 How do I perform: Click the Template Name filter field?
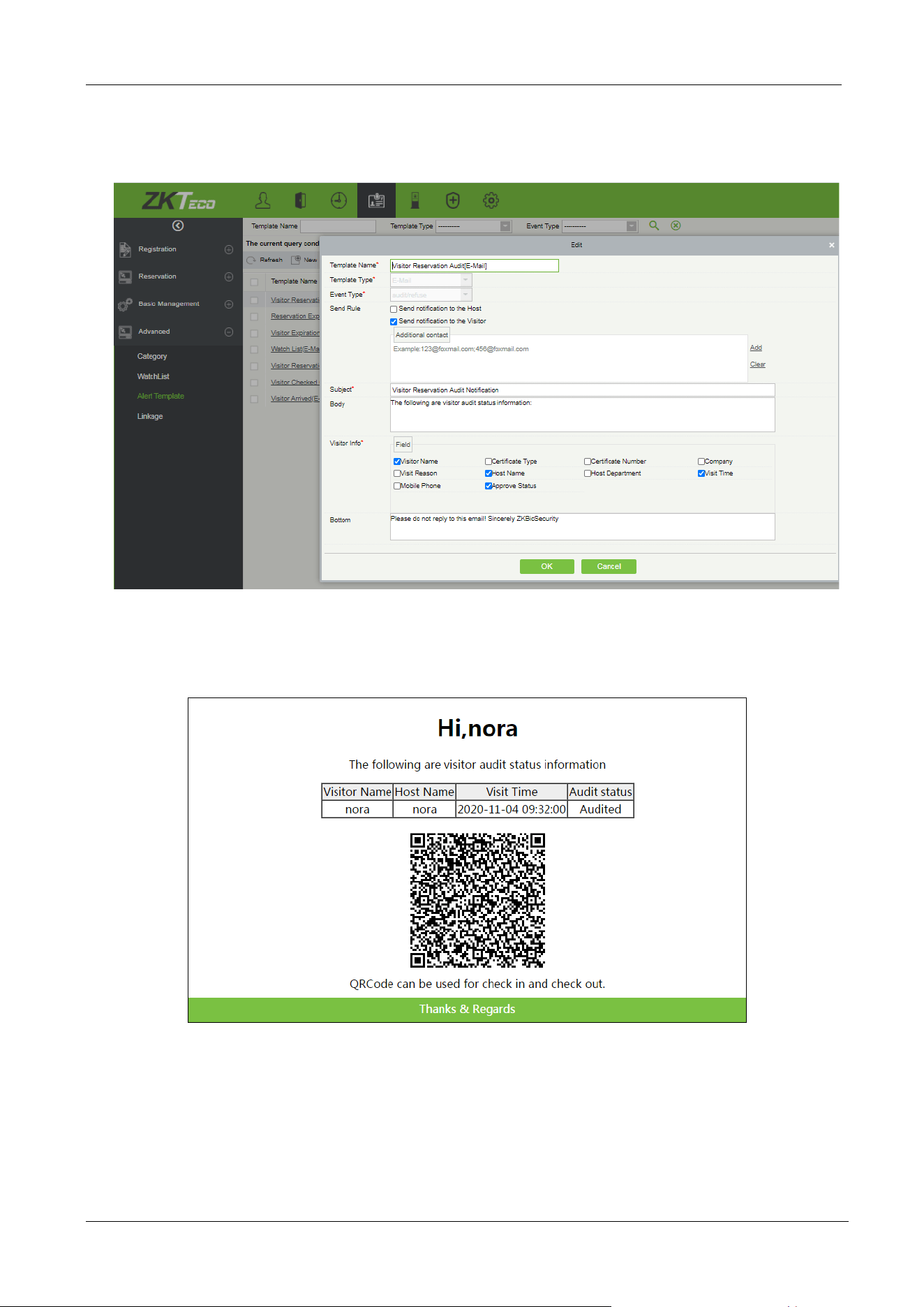click(338, 226)
